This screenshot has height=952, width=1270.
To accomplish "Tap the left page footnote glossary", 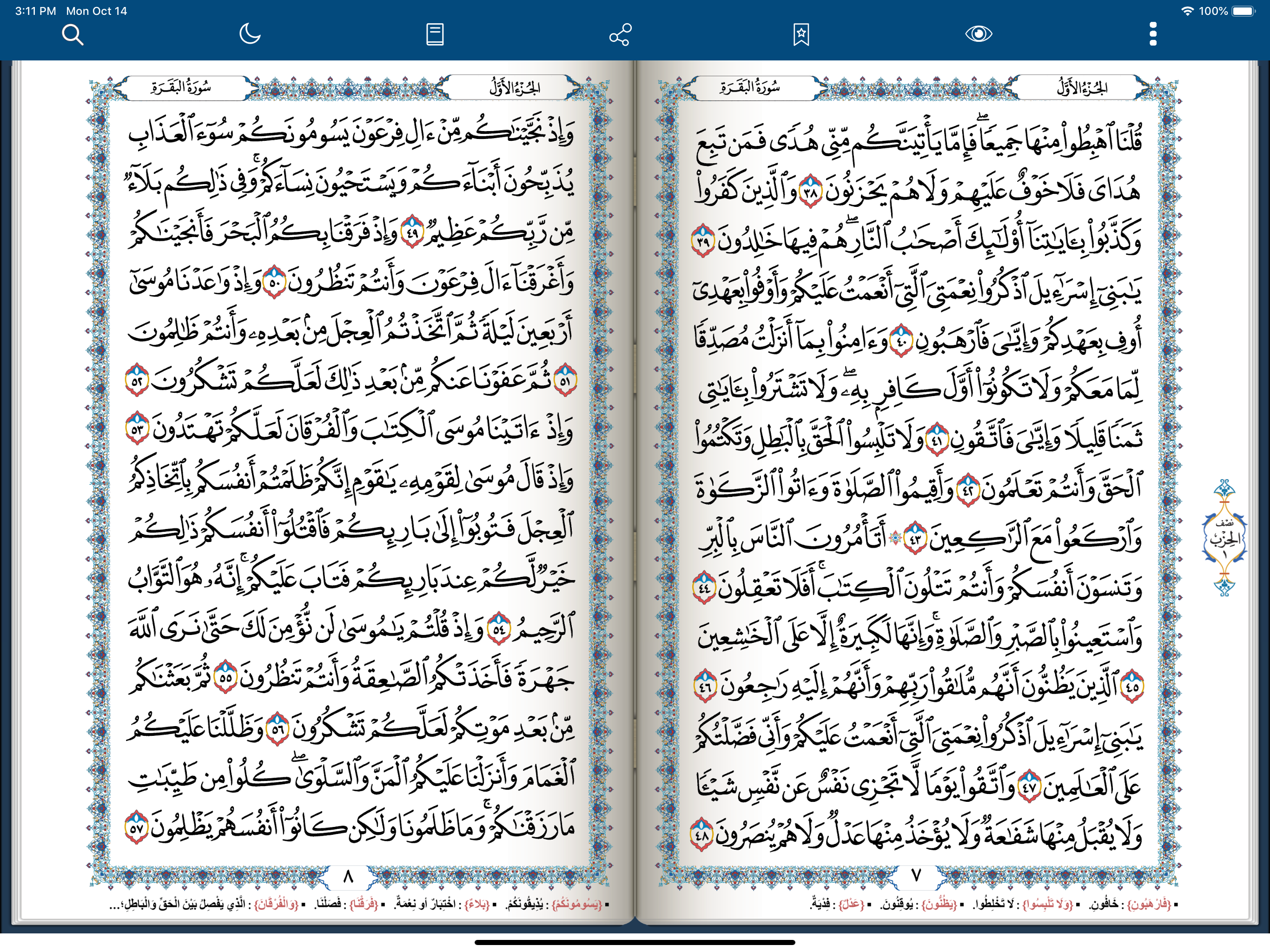I will (x=359, y=905).
